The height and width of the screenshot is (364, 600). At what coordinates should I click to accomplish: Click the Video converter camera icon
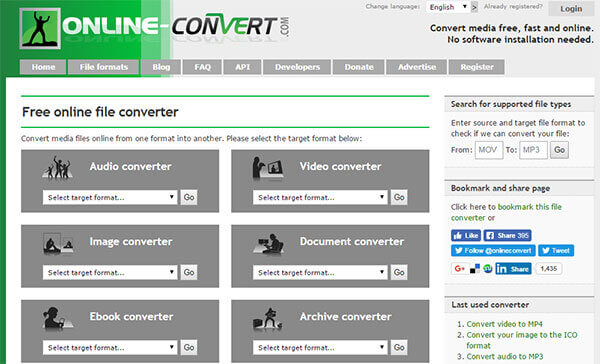(x=267, y=168)
